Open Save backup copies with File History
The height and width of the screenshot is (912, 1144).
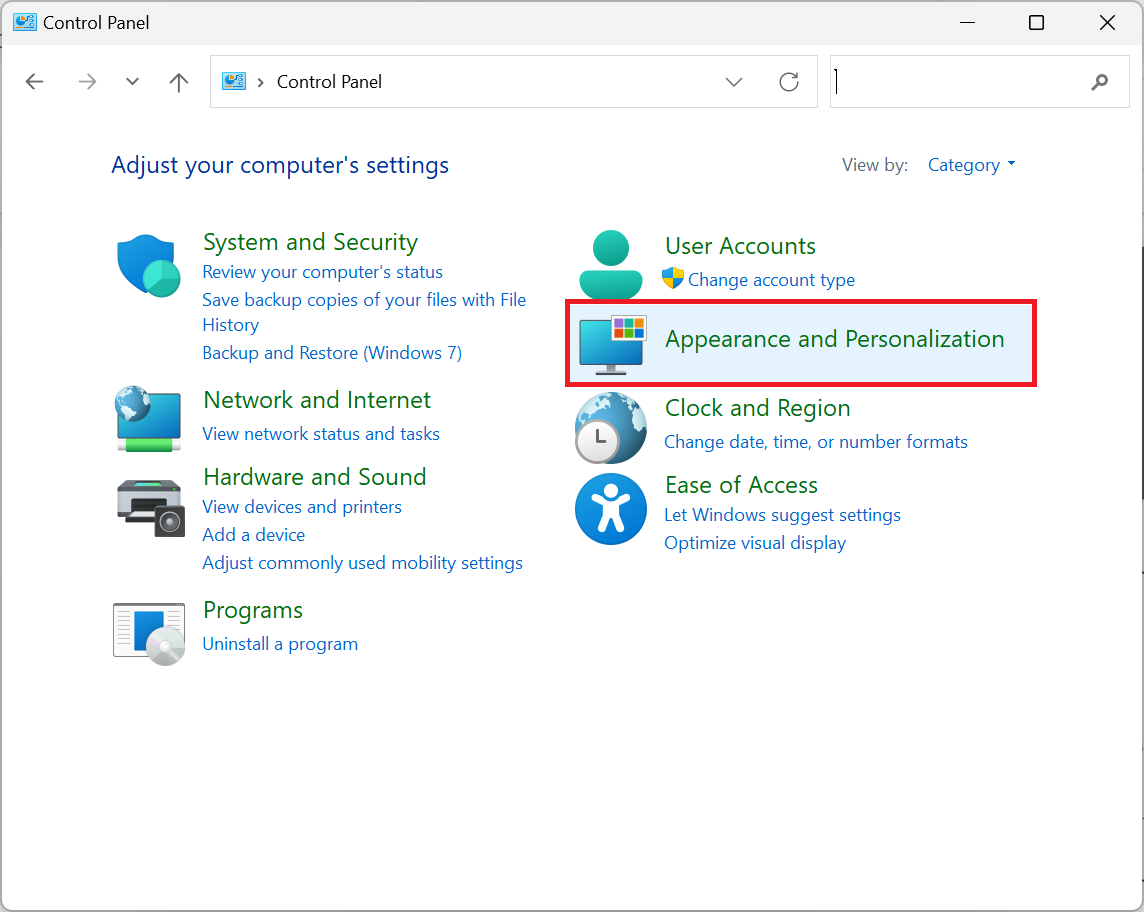click(x=364, y=312)
